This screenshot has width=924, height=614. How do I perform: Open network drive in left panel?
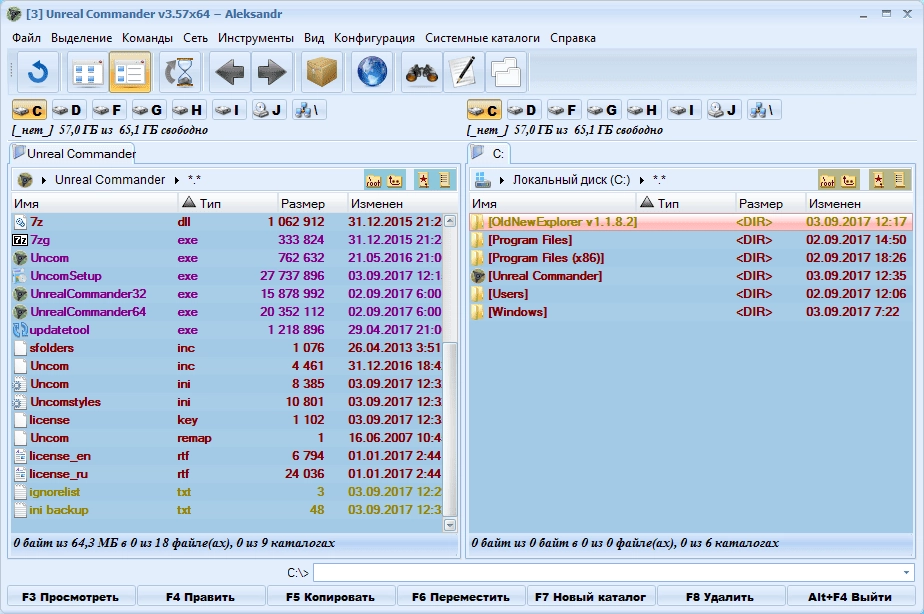pyautogui.click(x=309, y=110)
